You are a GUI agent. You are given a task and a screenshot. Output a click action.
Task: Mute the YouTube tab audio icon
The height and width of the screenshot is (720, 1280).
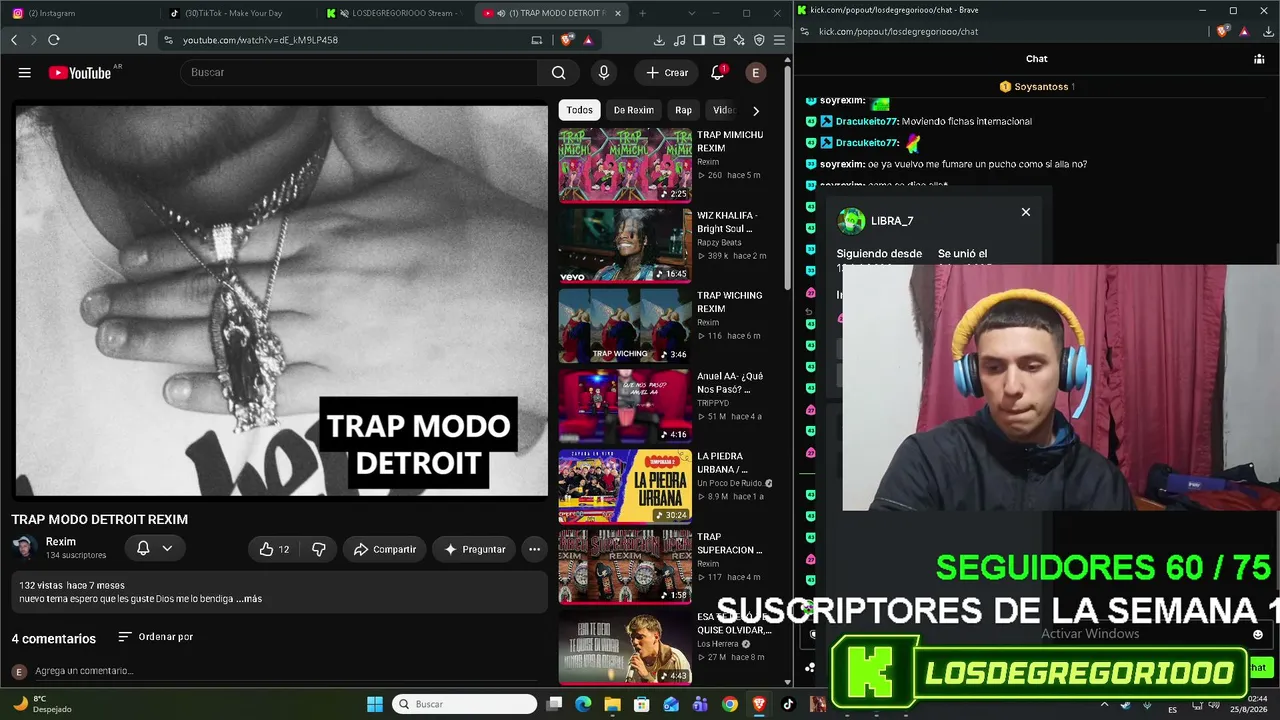click(501, 13)
